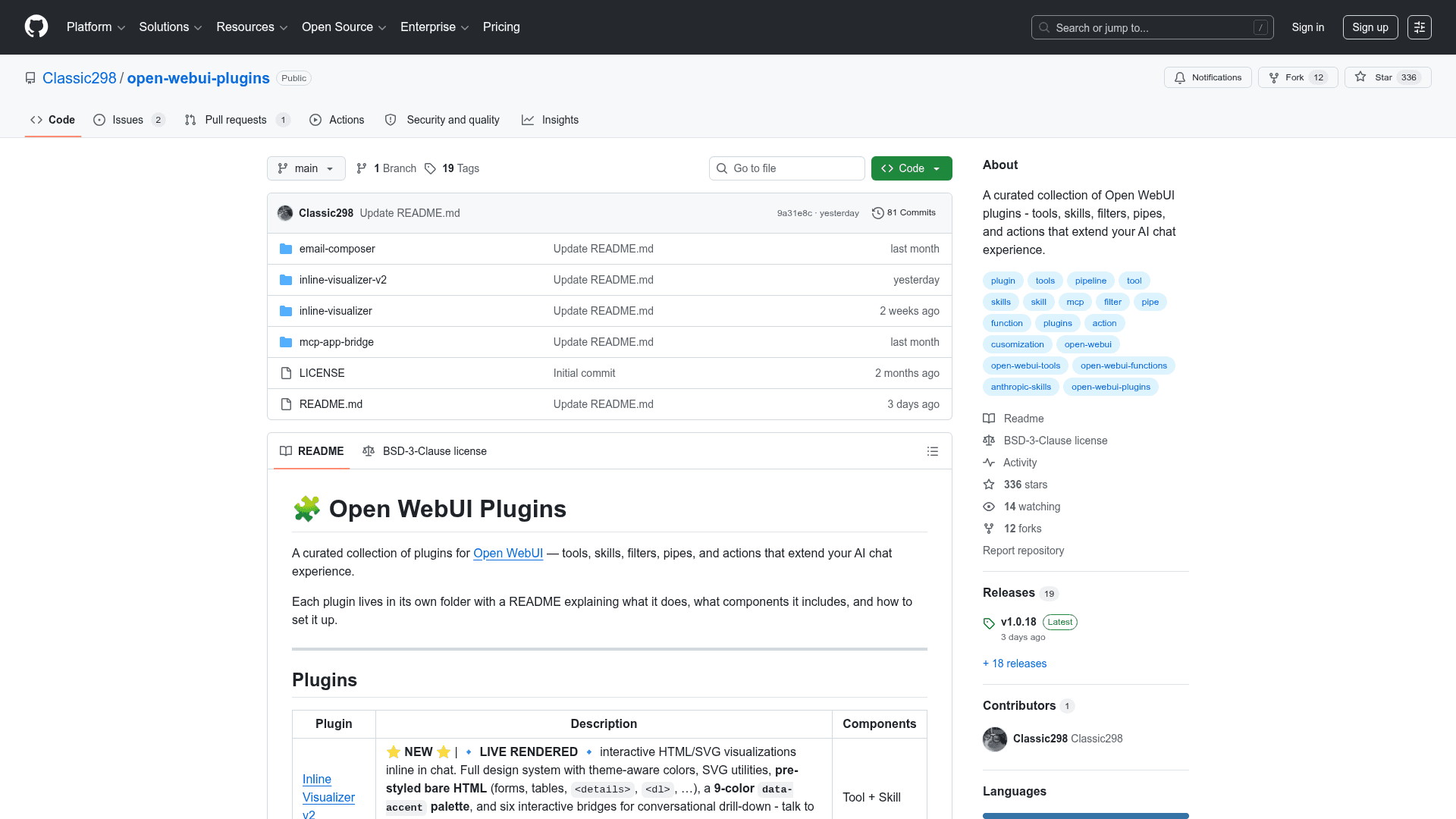Open the Security and quality tab
This screenshot has width=1456, height=819.
[x=442, y=120]
